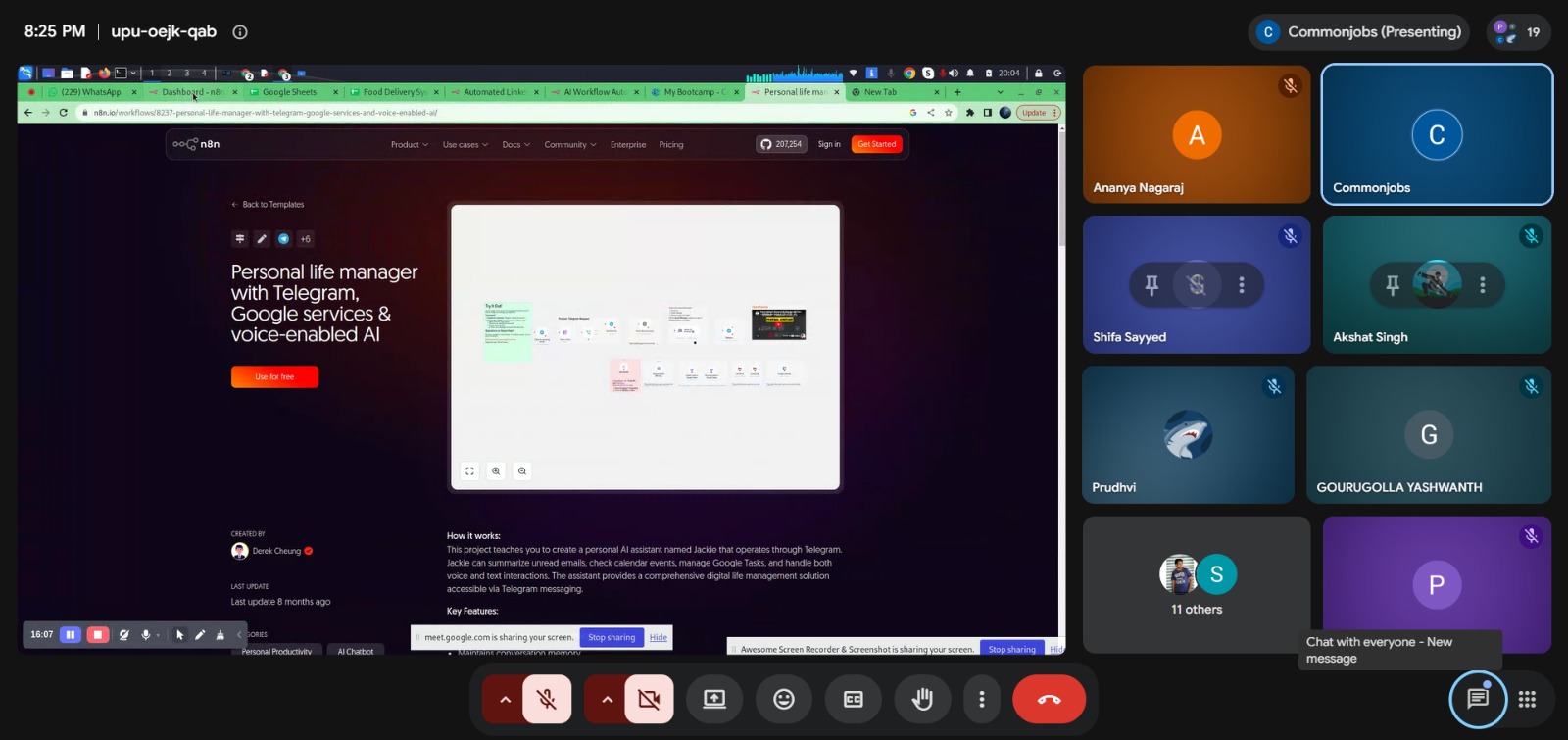Open the Enterprise page link

coord(628,144)
